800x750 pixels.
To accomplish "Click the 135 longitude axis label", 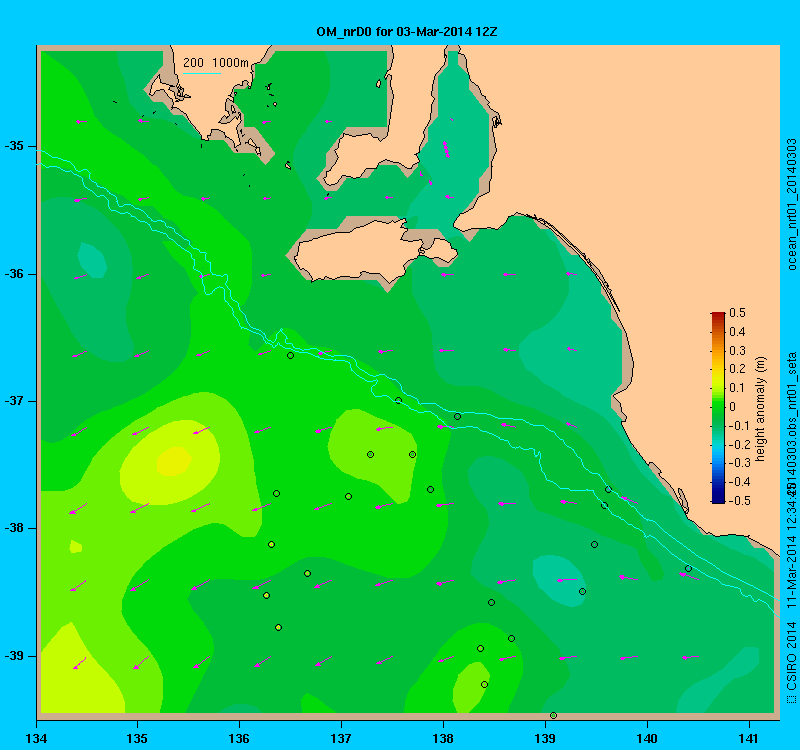I will pos(137,738).
